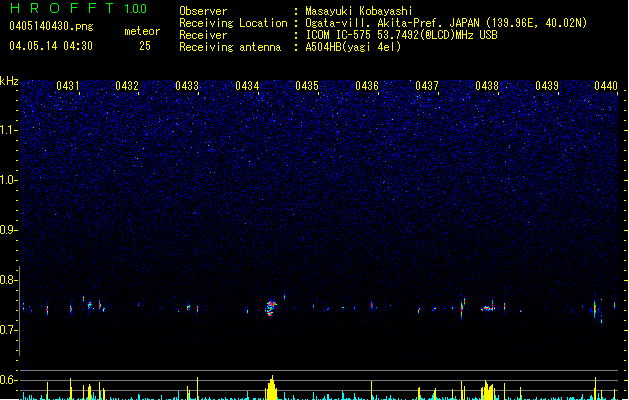
Task: Click the Ogata-vill. Akita-Pref. JAPAN location text
Action: point(446,23)
